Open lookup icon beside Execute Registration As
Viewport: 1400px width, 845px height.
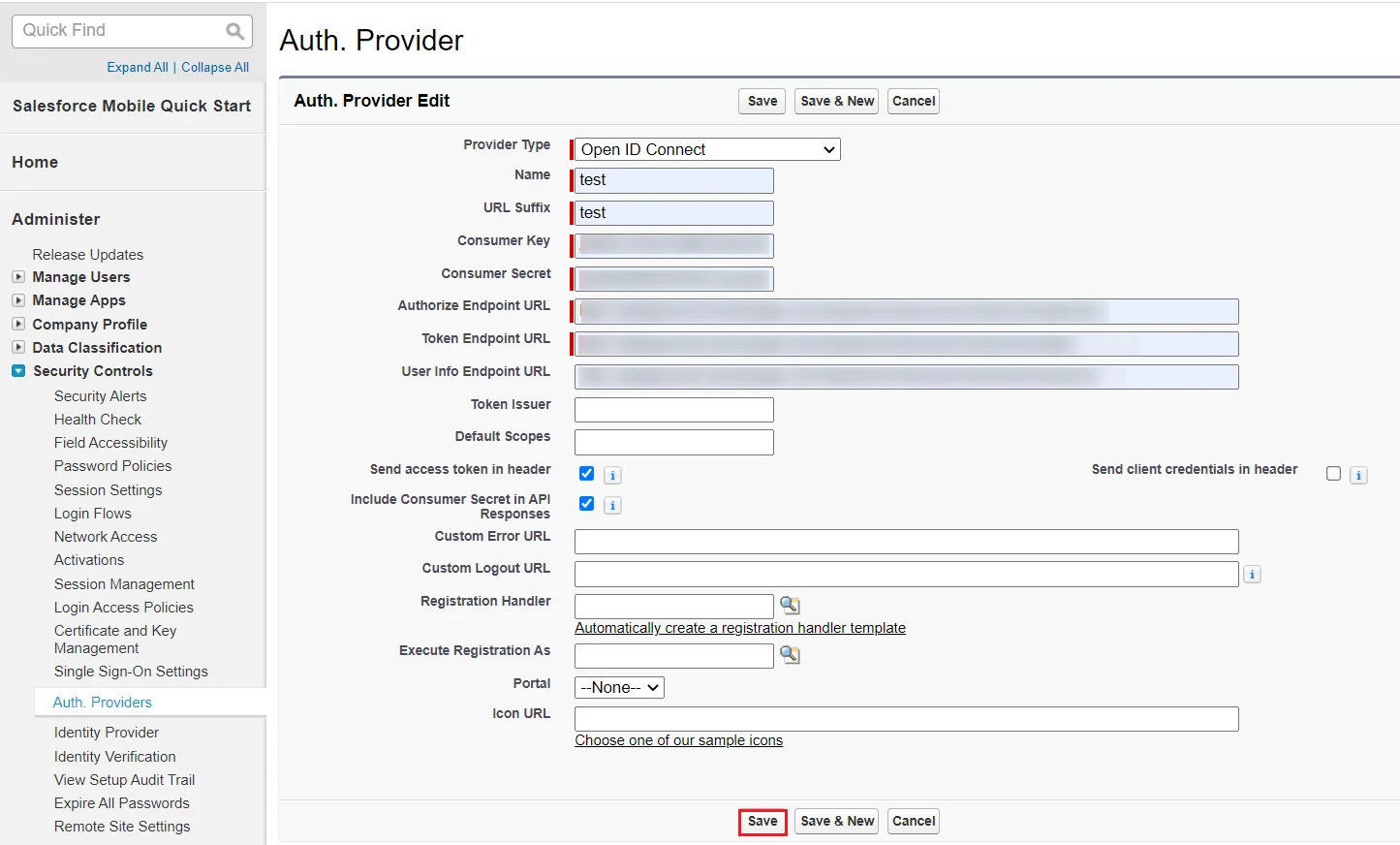tap(790, 655)
